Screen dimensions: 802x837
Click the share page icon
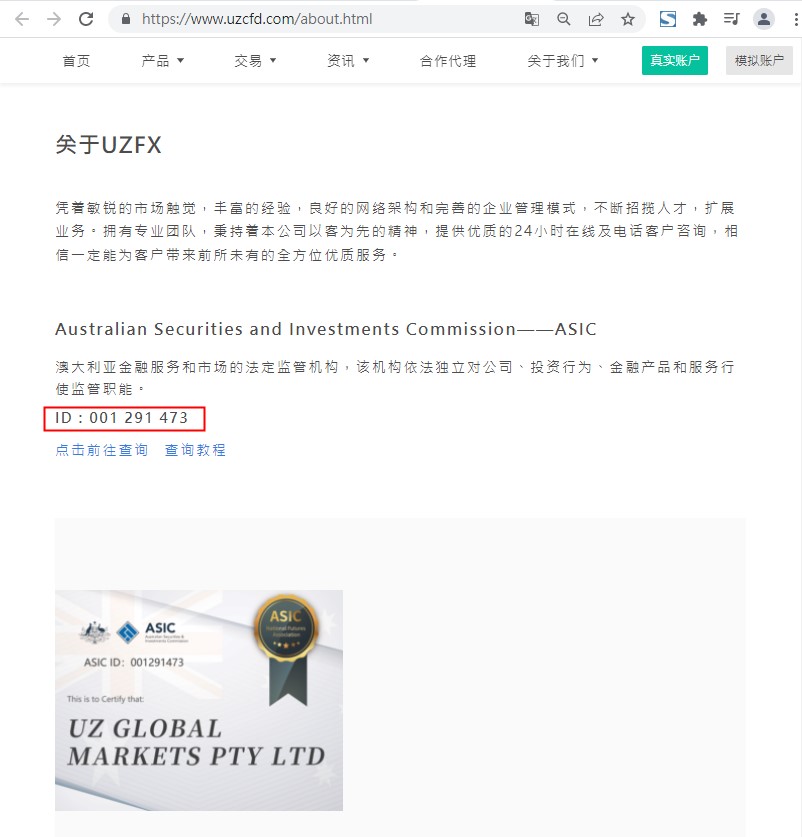(595, 20)
